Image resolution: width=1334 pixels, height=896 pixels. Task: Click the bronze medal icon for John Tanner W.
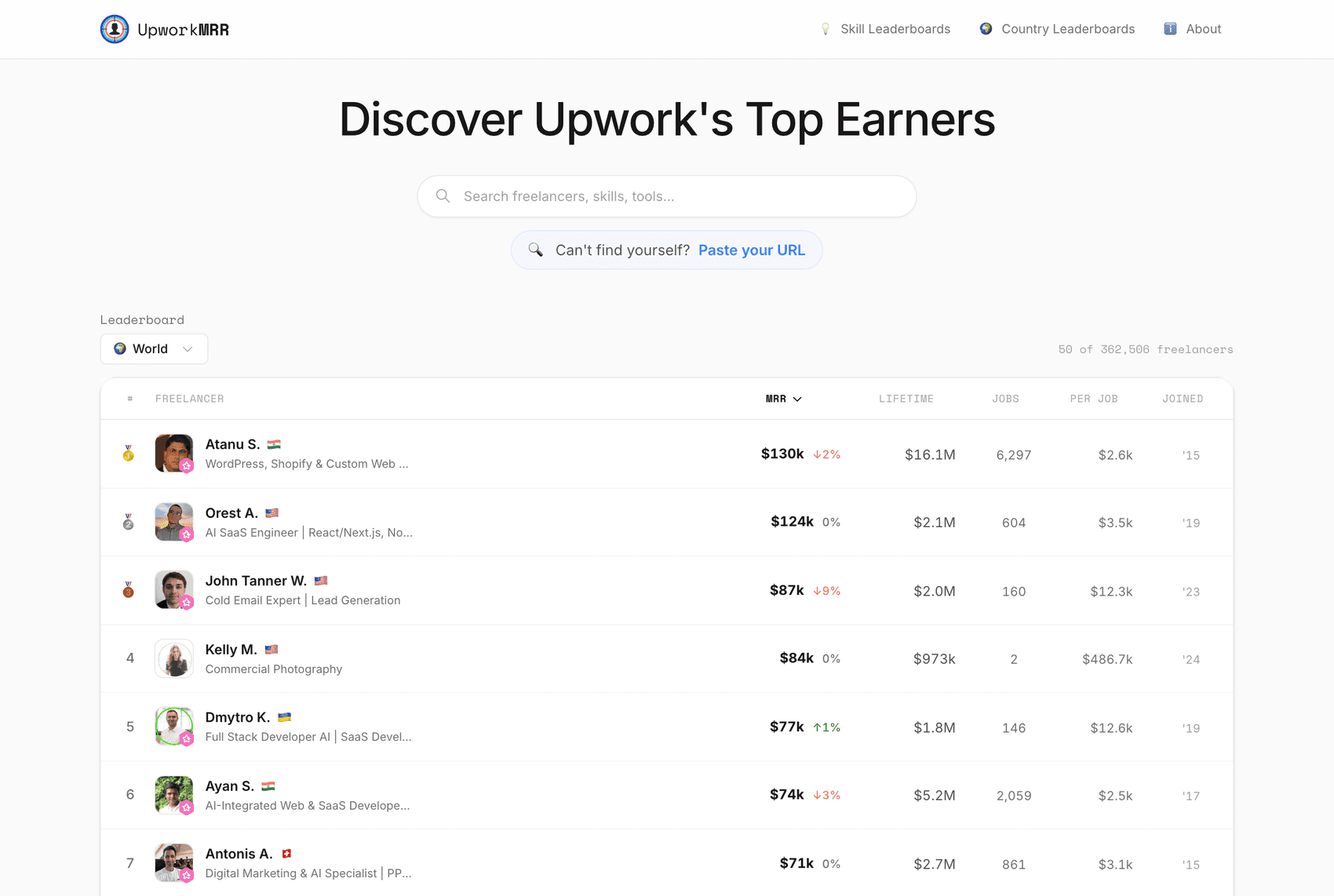[129, 590]
